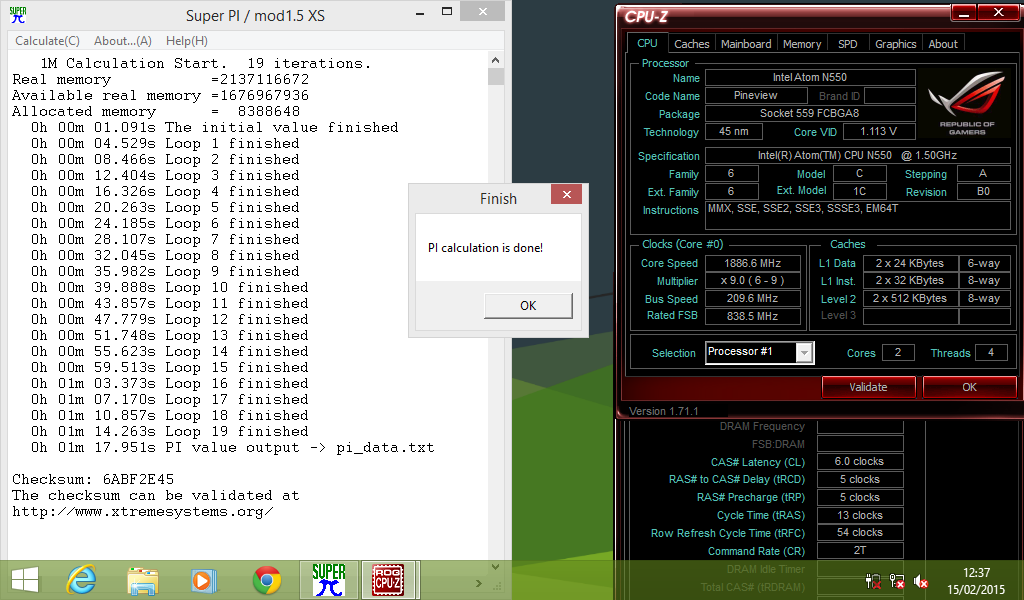1024x600 pixels.
Task: Click the Rated FSB value 838.5 MHz
Action: (x=753, y=316)
